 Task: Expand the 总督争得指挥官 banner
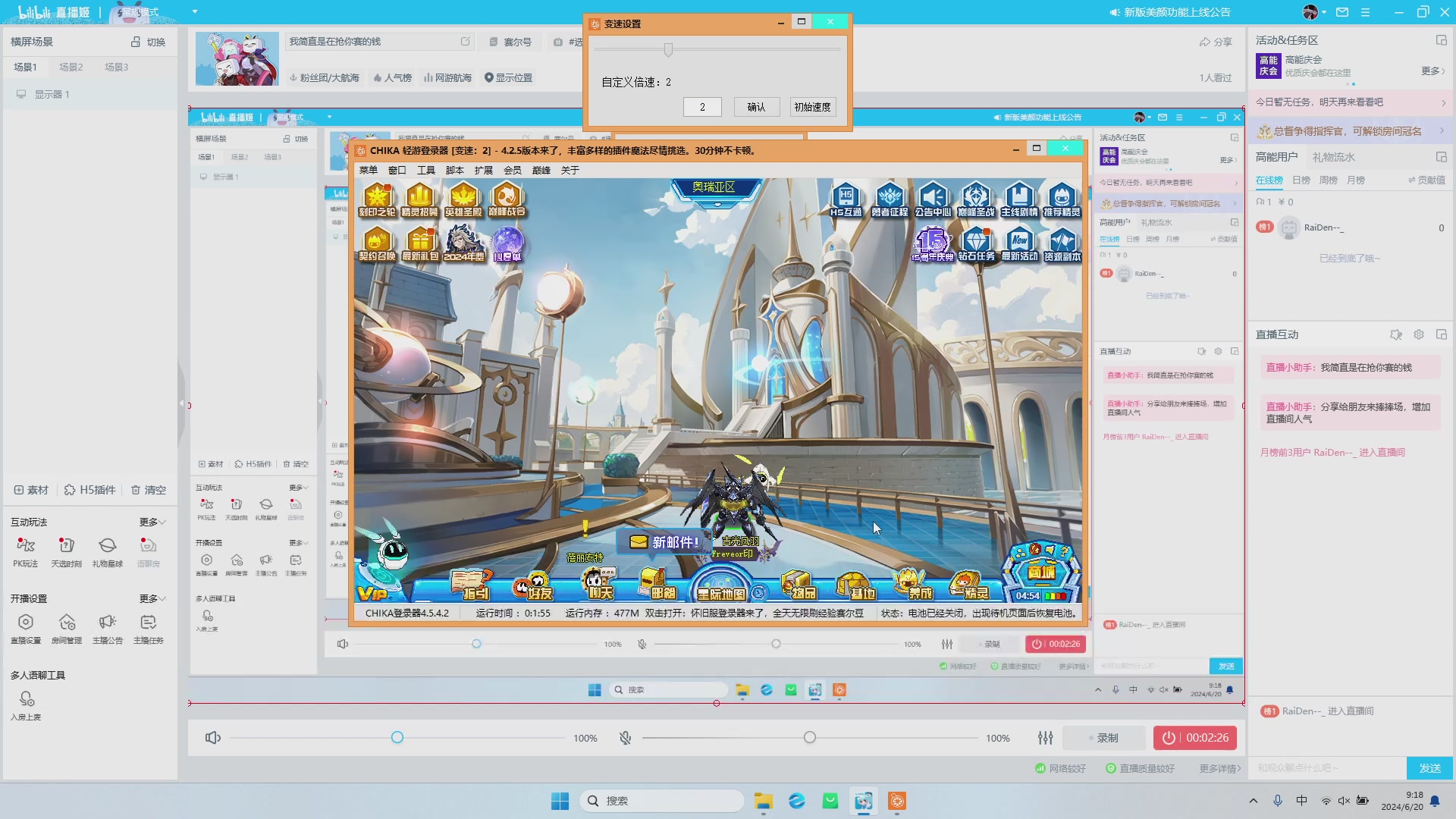(1350, 131)
